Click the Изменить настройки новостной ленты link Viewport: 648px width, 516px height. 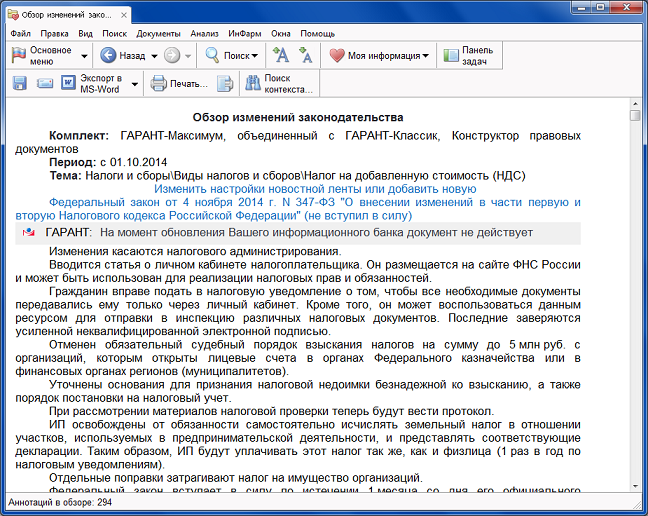tap(314, 188)
